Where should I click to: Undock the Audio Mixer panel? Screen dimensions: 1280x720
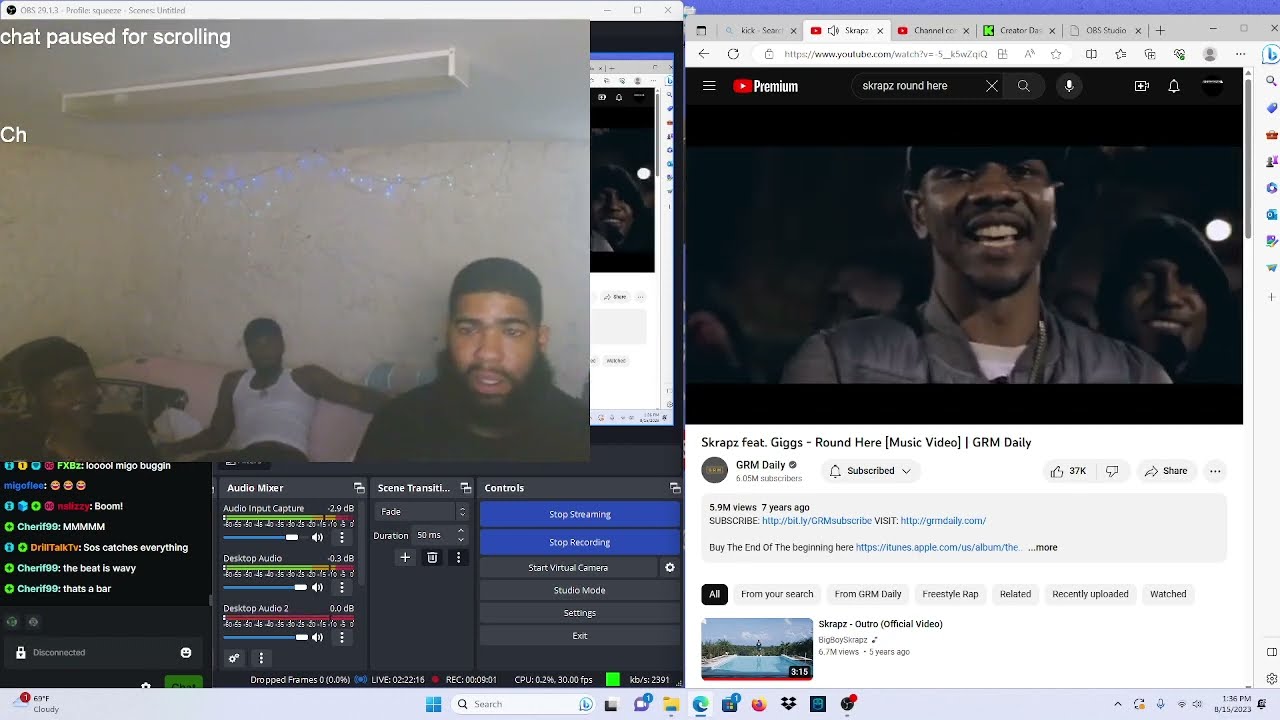[359, 488]
